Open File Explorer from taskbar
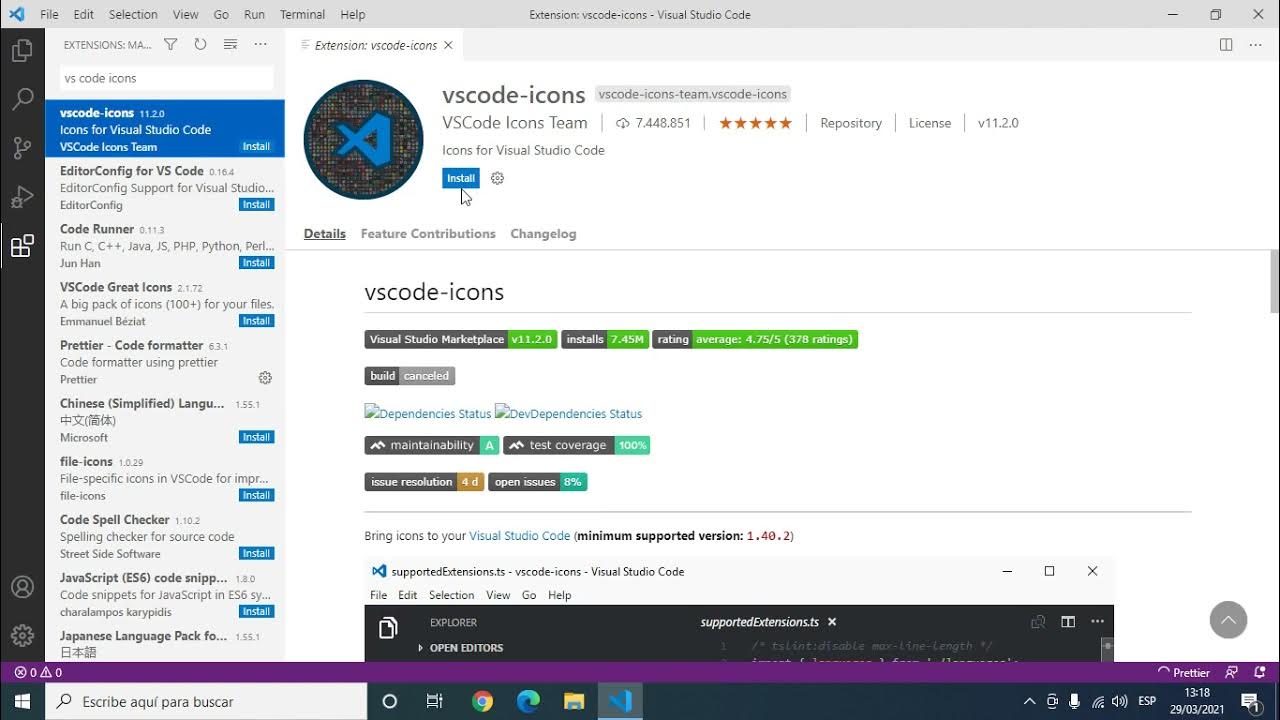The height and width of the screenshot is (720, 1280). (x=574, y=702)
